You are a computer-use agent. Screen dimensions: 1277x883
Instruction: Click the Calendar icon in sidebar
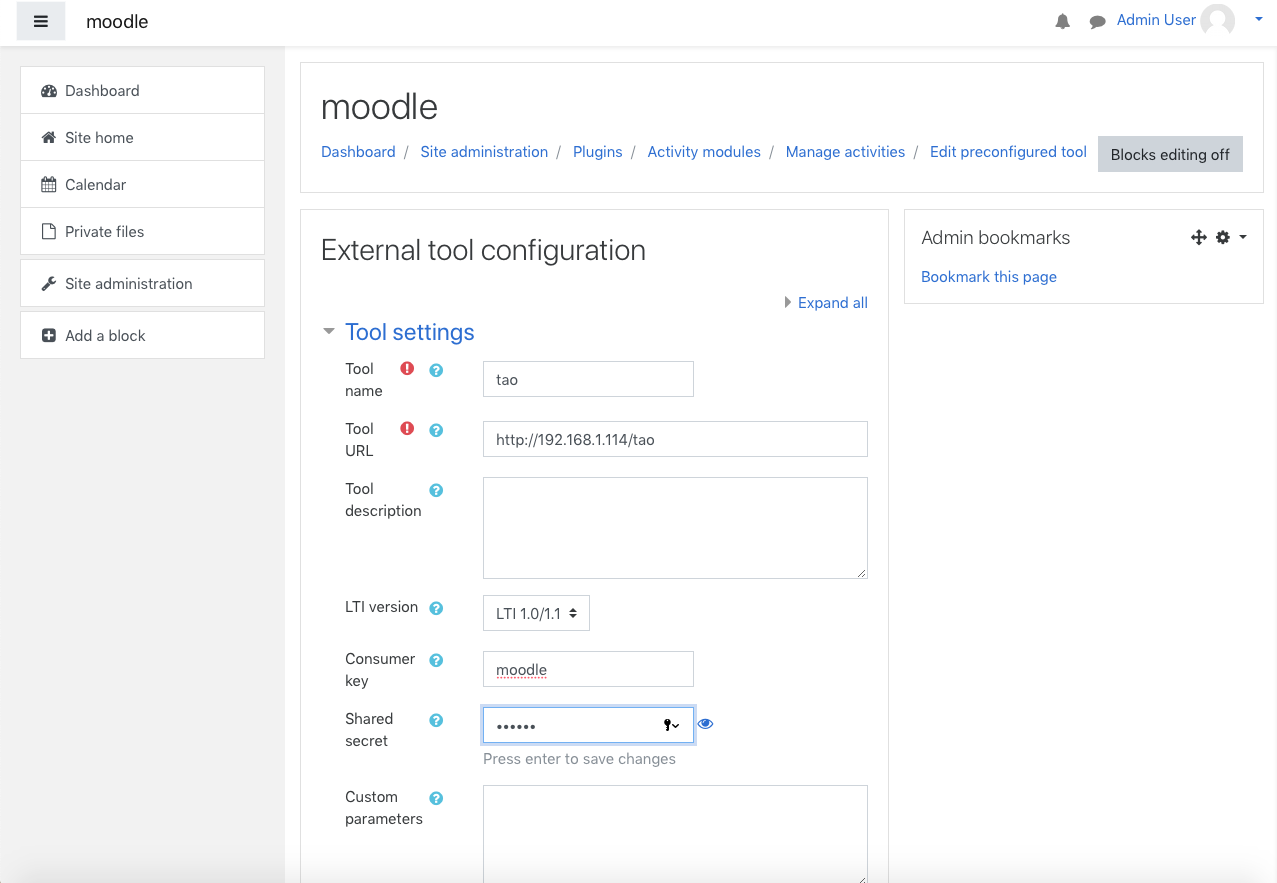tap(49, 185)
